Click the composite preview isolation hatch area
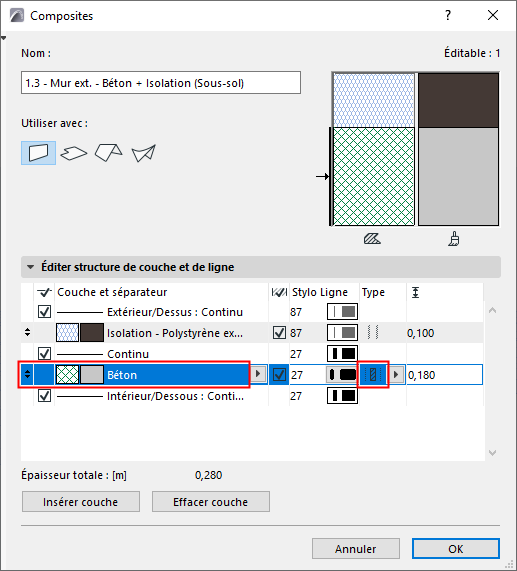This screenshot has width=517, height=571. [374, 100]
